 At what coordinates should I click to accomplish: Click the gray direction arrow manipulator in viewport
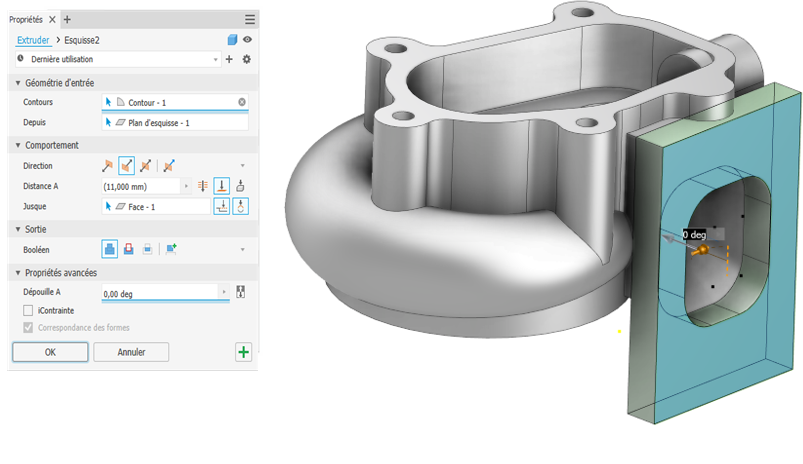click(669, 239)
